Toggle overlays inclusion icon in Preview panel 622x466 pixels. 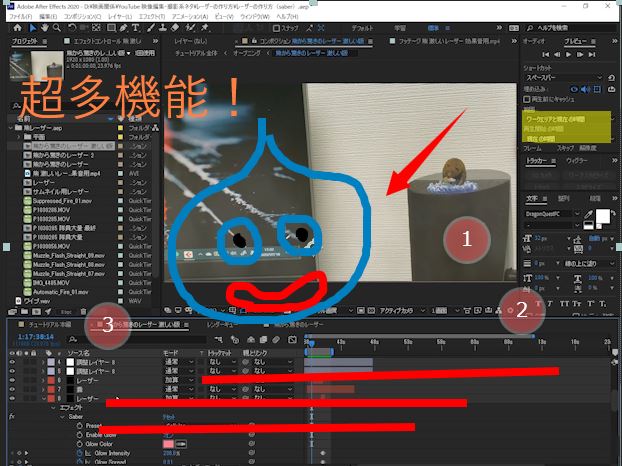click(x=597, y=89)
